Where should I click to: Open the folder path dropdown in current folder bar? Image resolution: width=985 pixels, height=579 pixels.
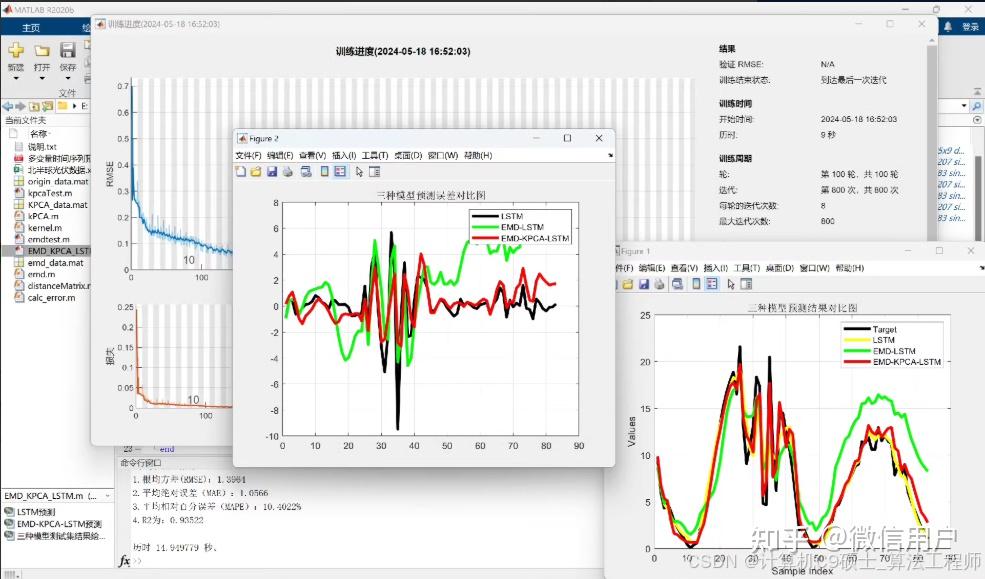pyautogui.click(x=75, y=104)
